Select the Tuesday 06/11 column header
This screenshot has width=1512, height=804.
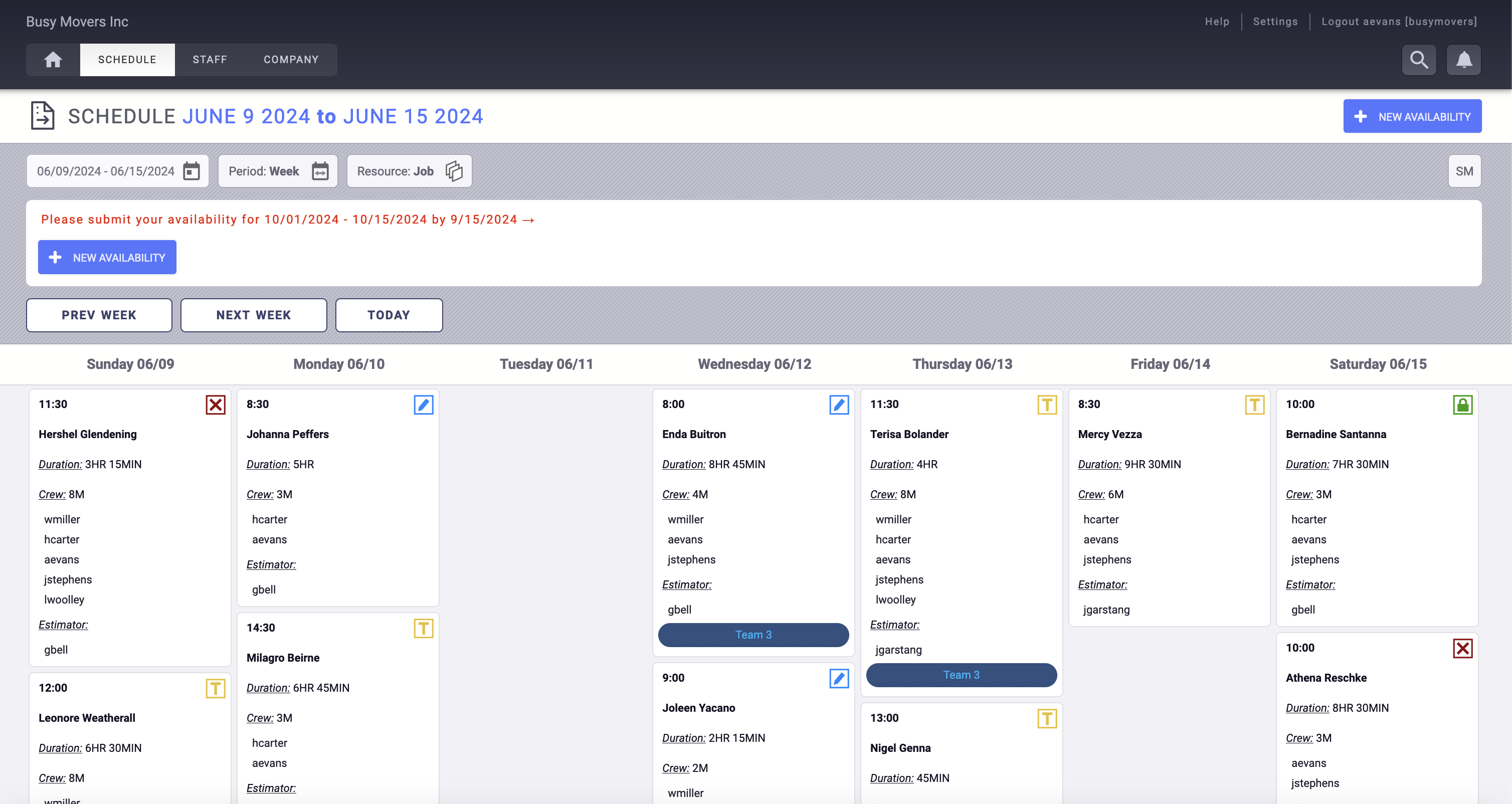546,364
